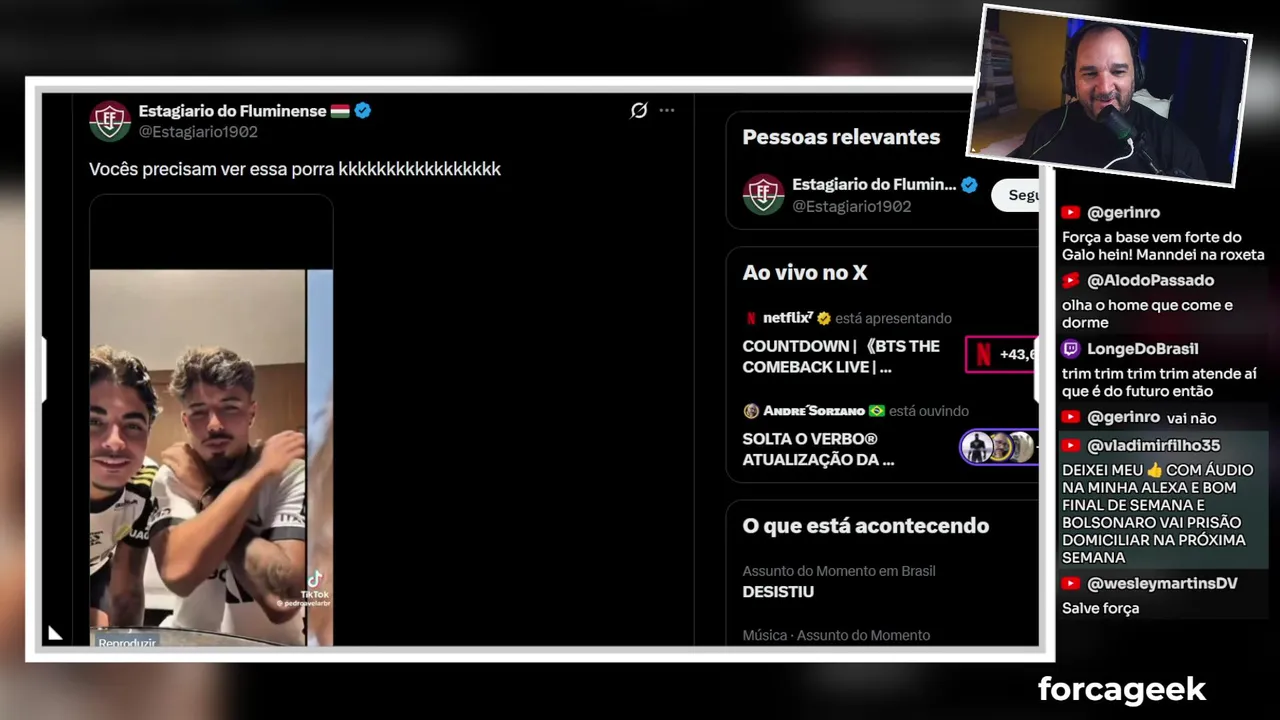Screen dimensions: 1280x720
Task: Open Estagiario do Flumin... name in Pessoas relevantes
Action: [874, 184]
